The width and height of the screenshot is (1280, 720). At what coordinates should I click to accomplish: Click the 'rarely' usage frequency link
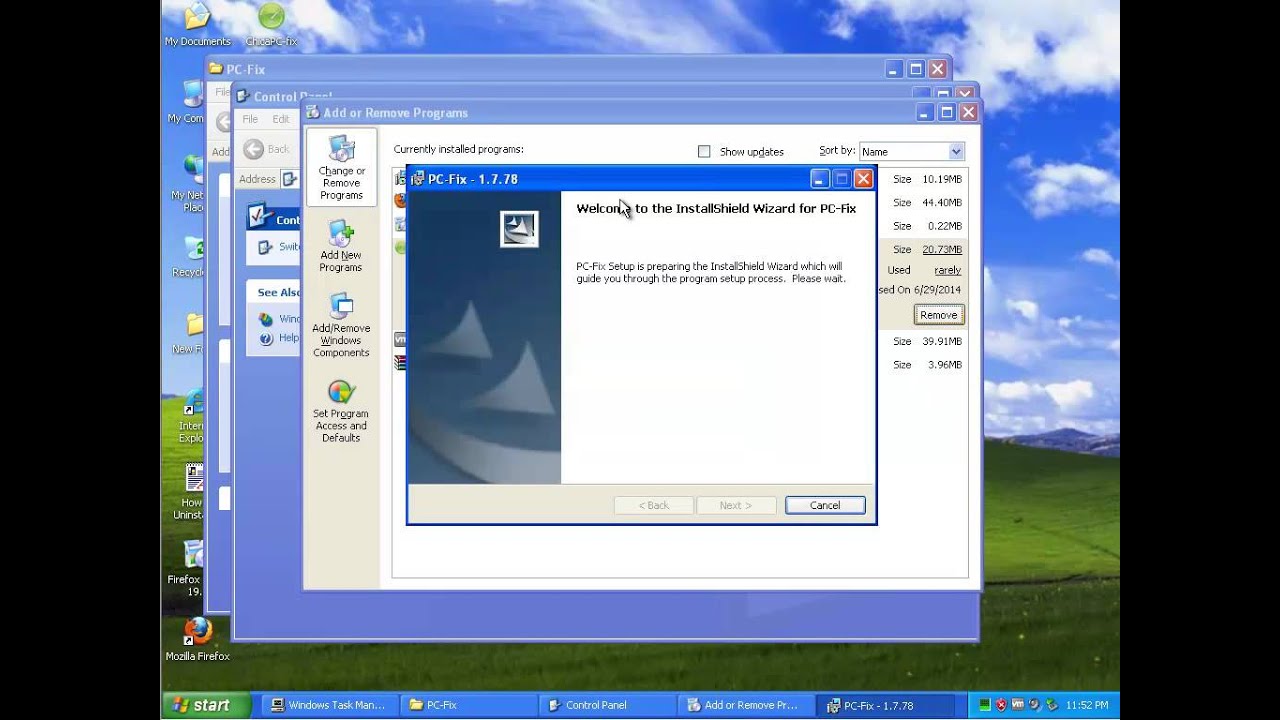coord(947,270)
